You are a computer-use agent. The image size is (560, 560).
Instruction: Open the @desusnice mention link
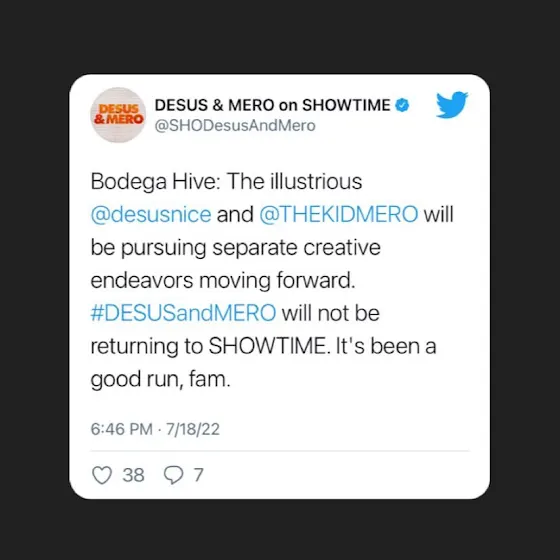coord(151,214)
